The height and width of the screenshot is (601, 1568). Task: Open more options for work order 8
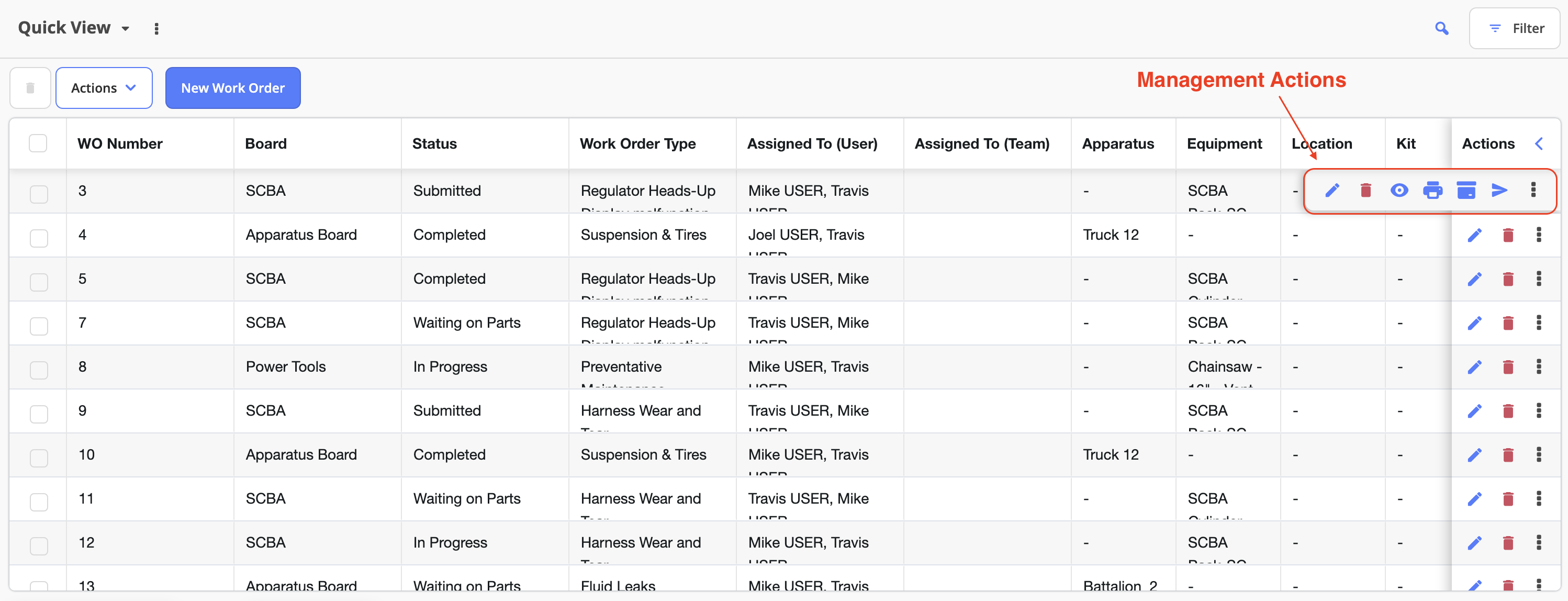1539,366
